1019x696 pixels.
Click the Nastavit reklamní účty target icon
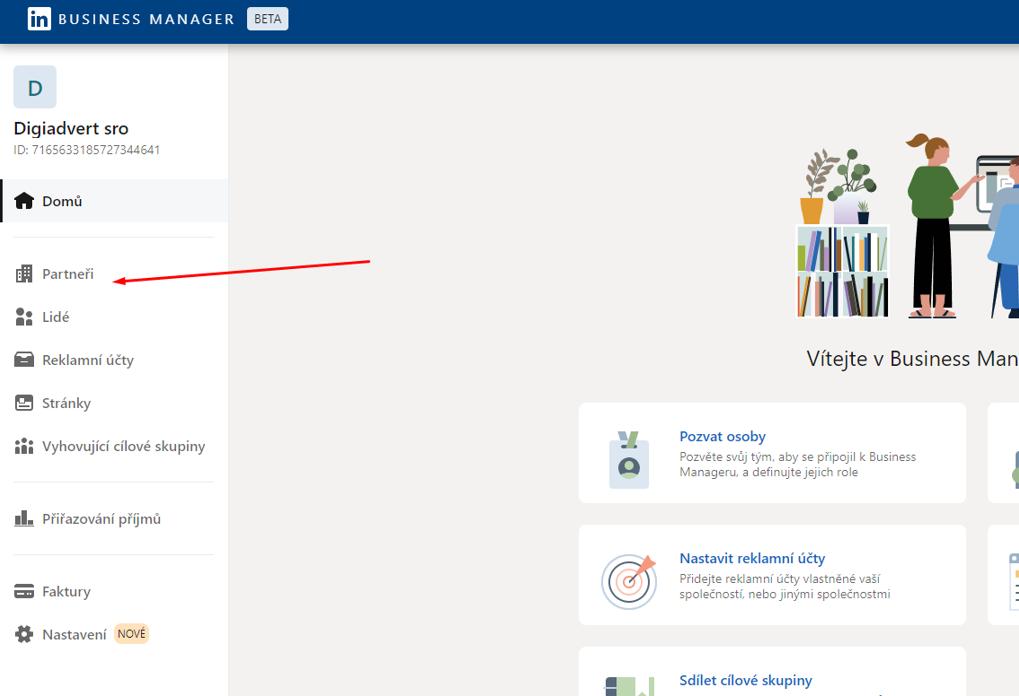[628, 578]
